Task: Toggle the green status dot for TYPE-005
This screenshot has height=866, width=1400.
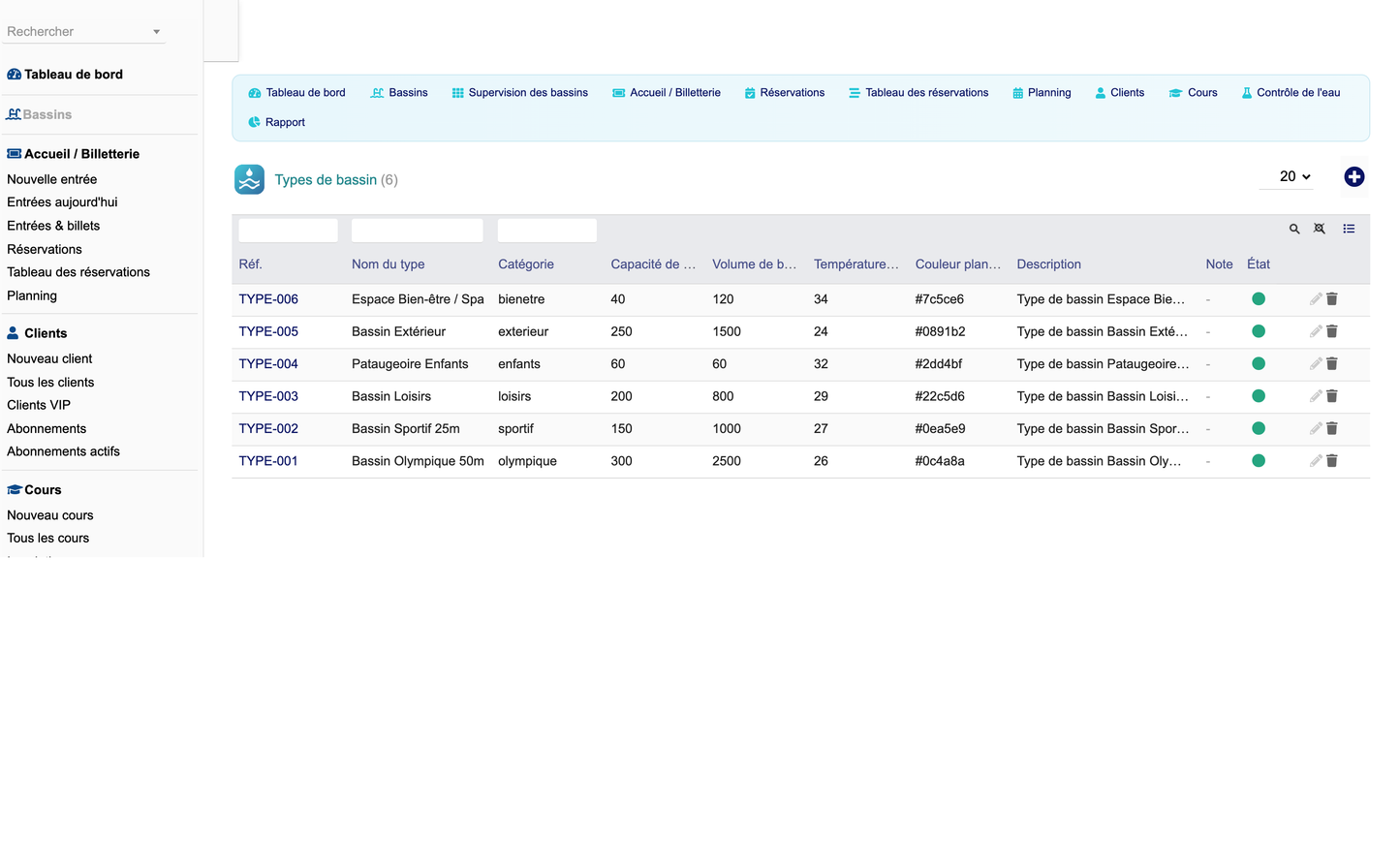Action: tap(1259, 331)
